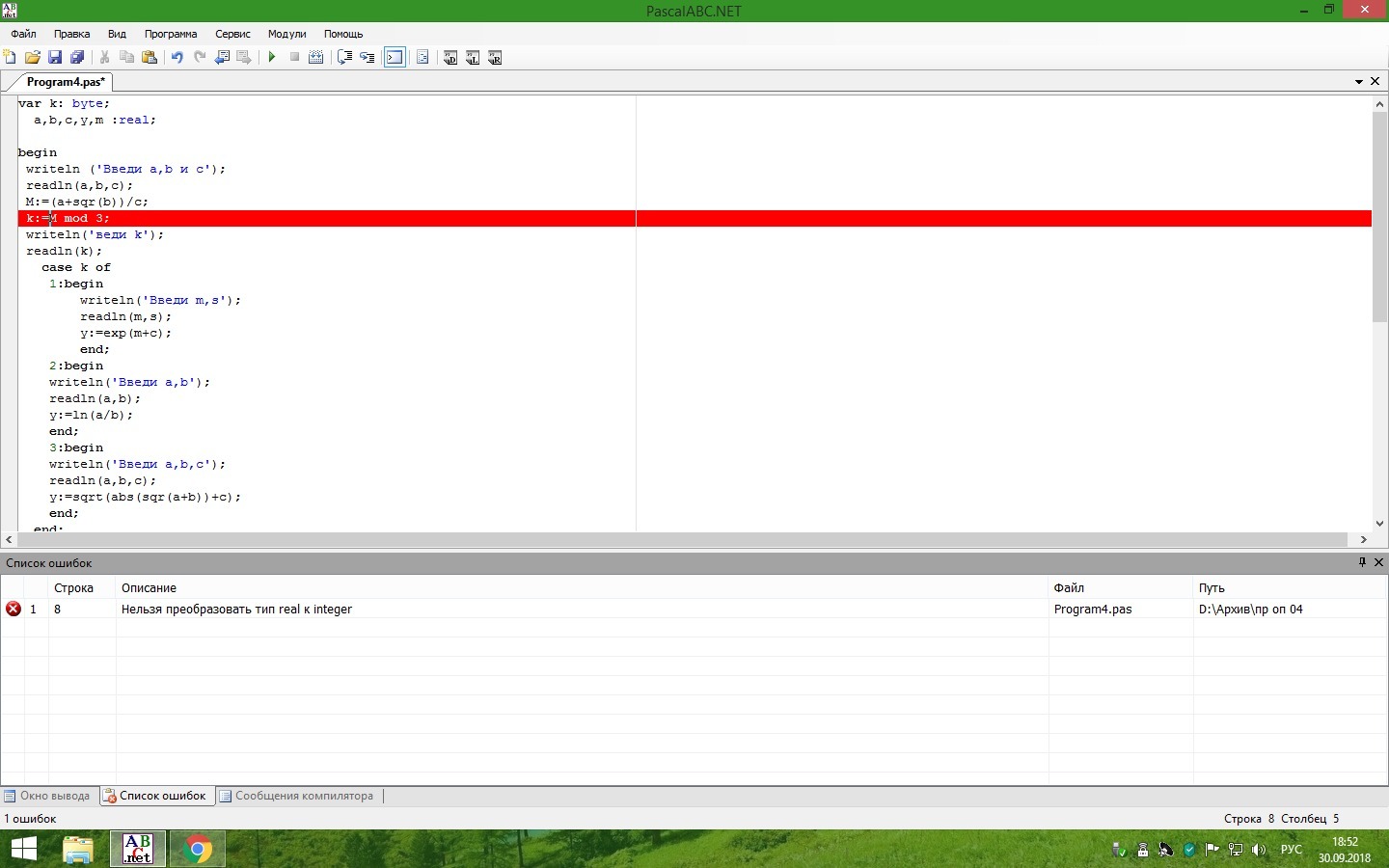
Task: Open a file using the folder icon
Action: (x=33, y=58)
